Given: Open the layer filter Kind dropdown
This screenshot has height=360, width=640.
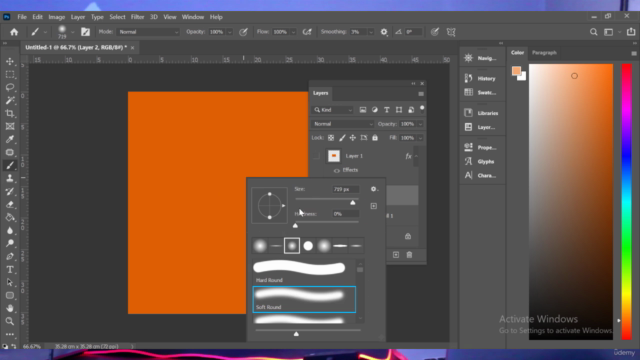Looking at the screenshot, I should click(333, 110).
